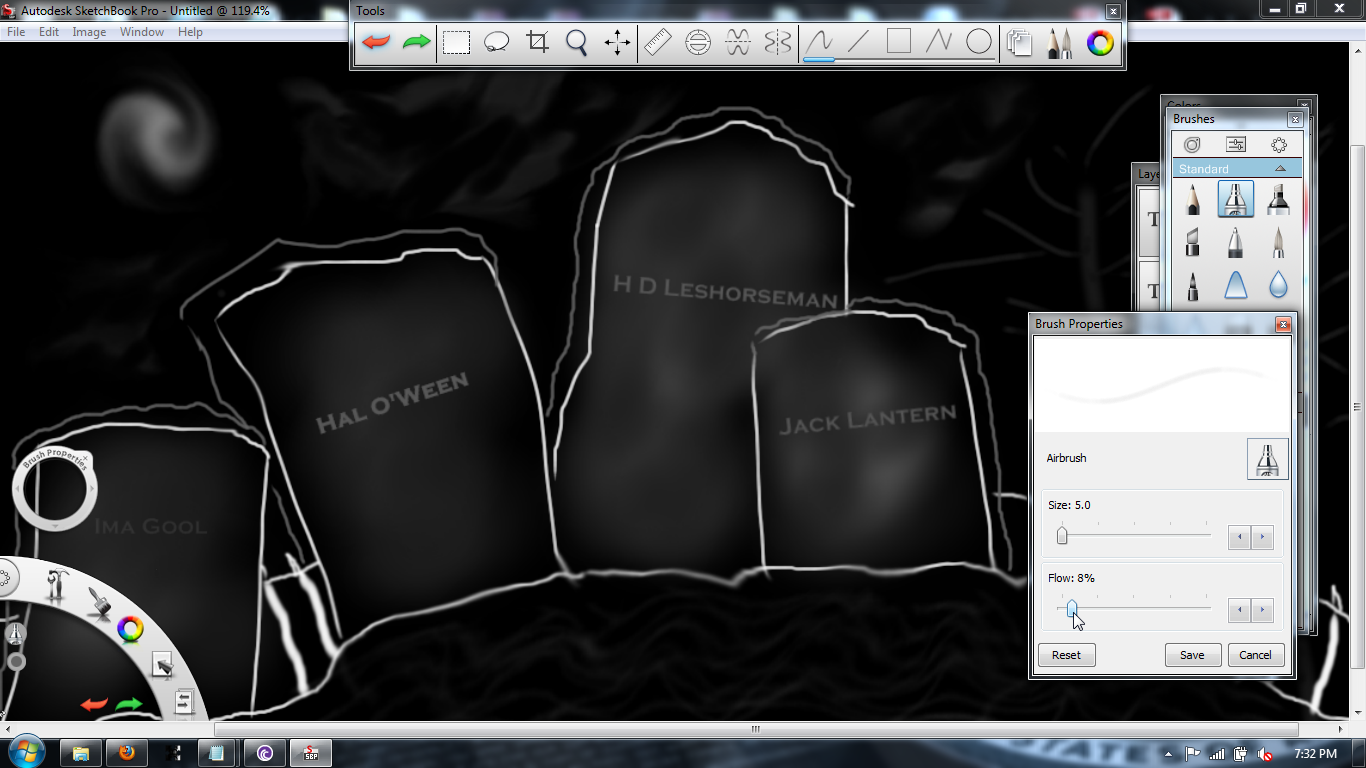The image size is (1366, 768).
Task: Launch Firefox from the taskbar
Action: click(x=127, y=753)
